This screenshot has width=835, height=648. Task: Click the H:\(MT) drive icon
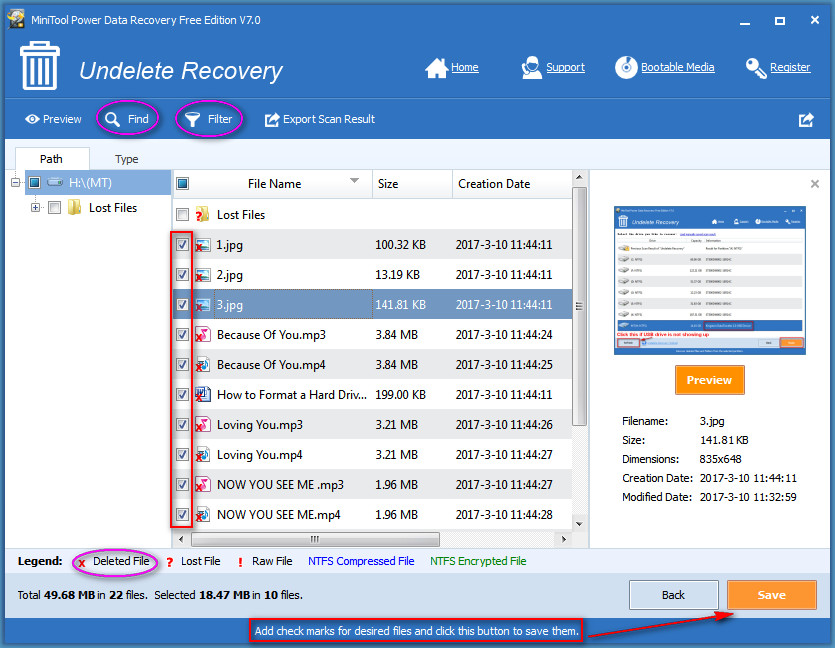pyautogui.click(x=55, y=183)
